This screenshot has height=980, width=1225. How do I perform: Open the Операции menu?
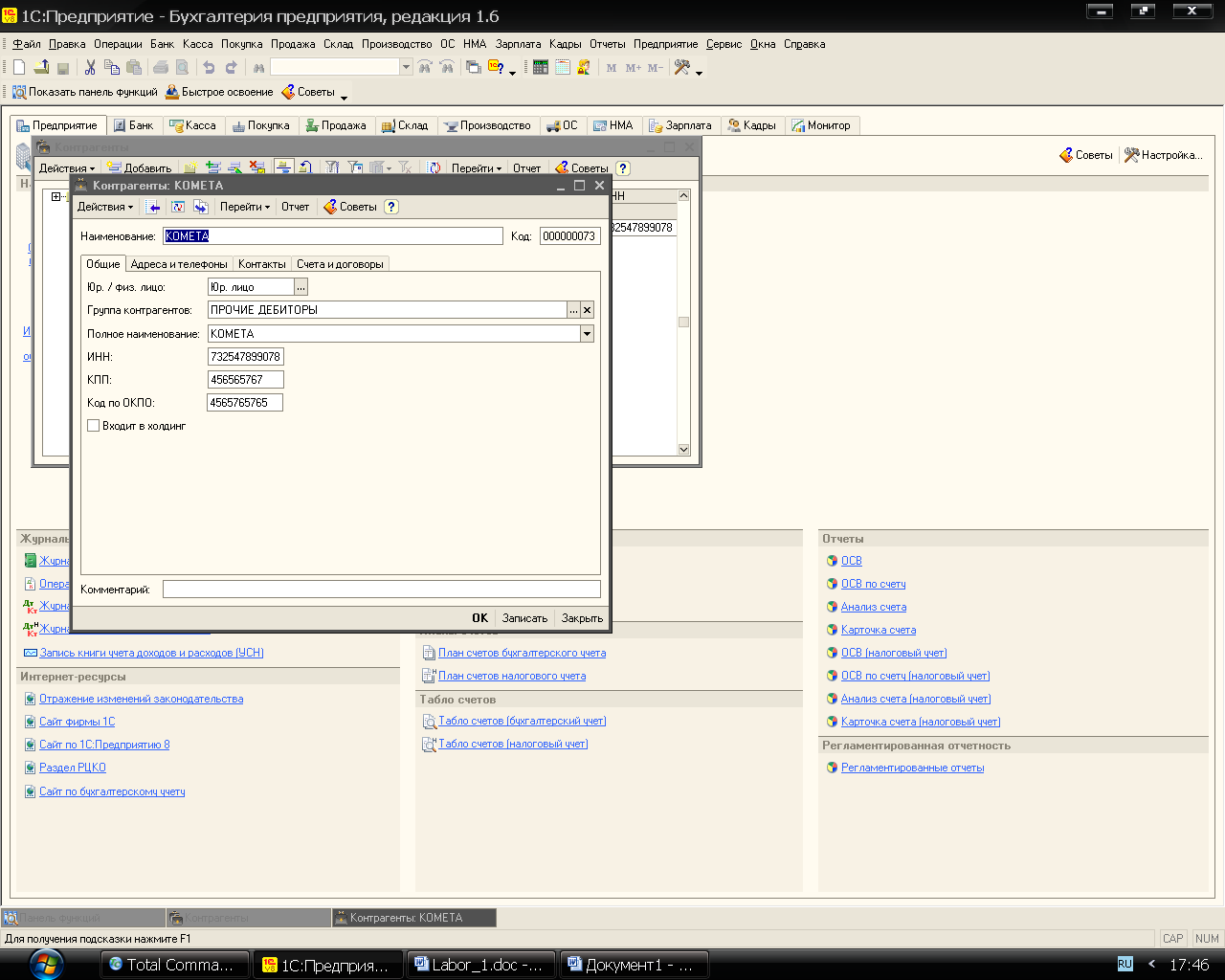[118, 44]
